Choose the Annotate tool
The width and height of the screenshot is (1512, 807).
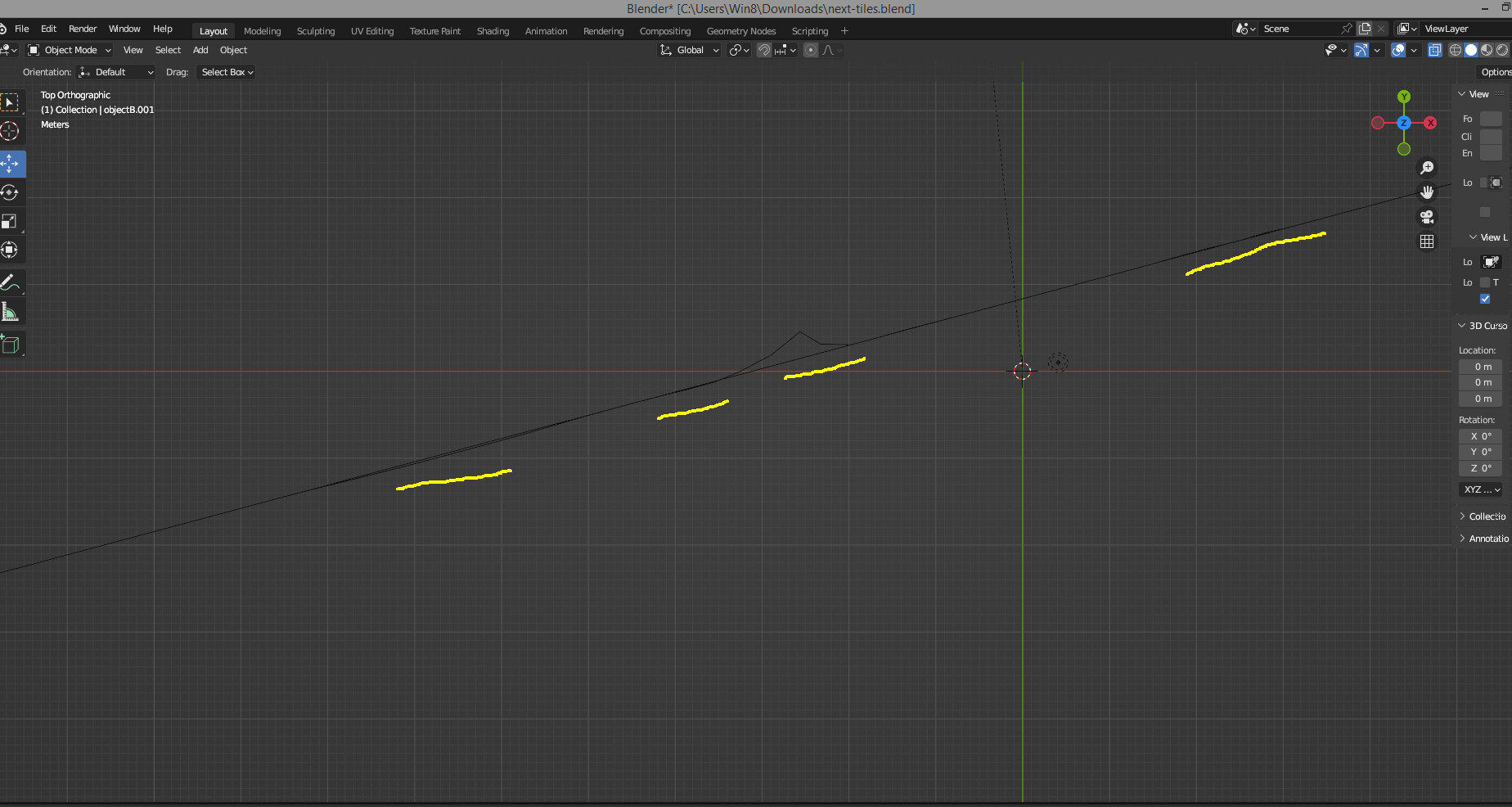[x=11, y=283]
